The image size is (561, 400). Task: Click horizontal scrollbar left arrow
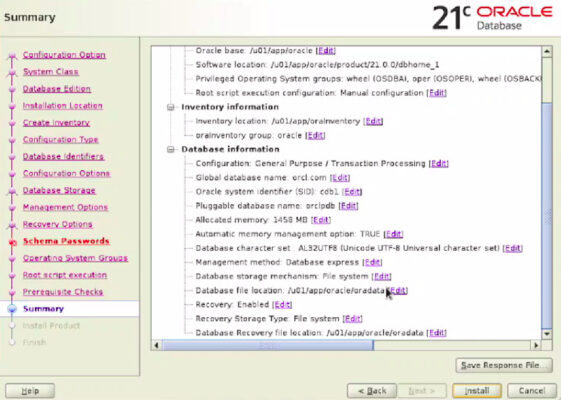click(x=156, y=345)
